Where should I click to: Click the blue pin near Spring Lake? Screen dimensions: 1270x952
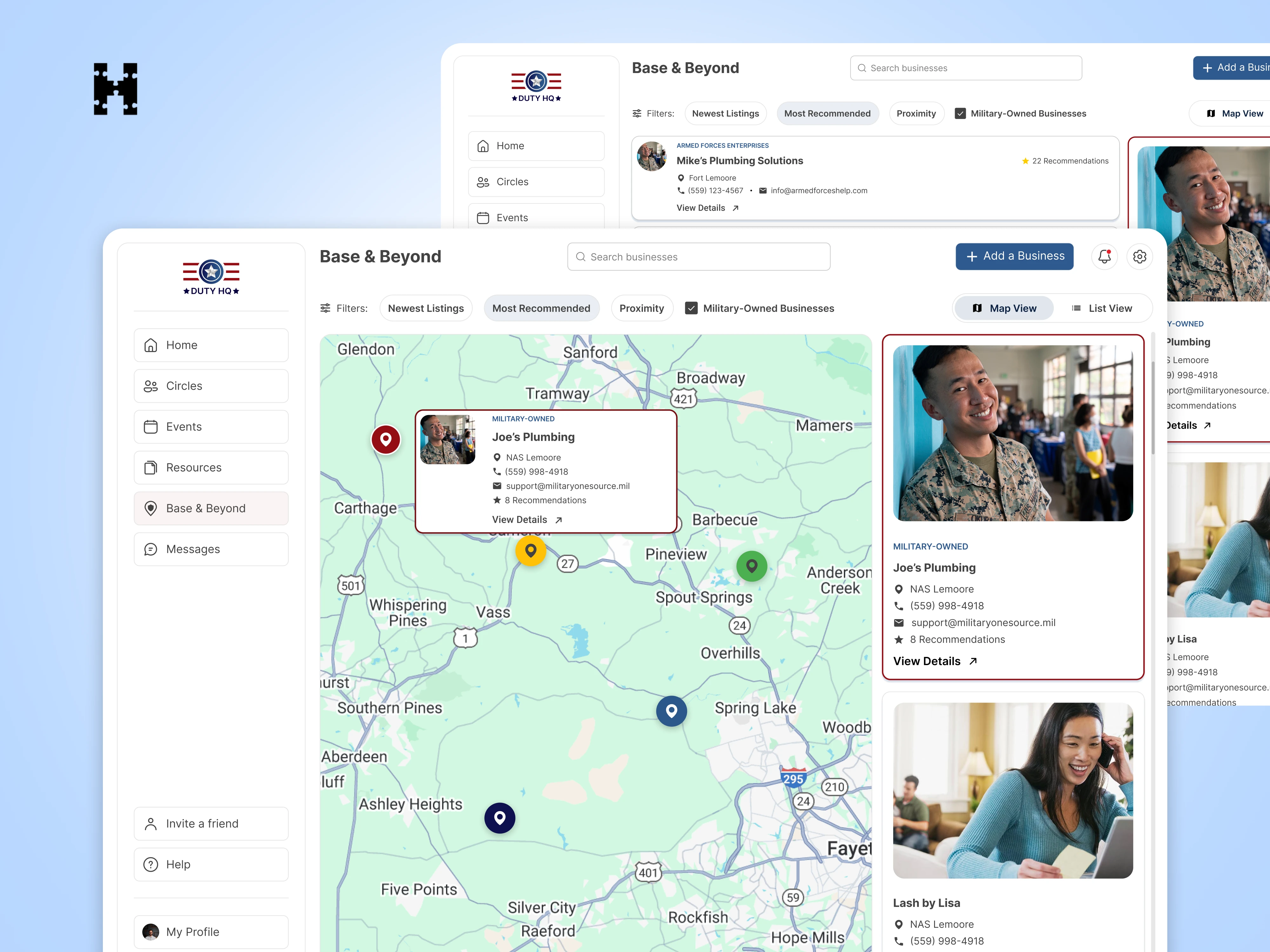671,711
